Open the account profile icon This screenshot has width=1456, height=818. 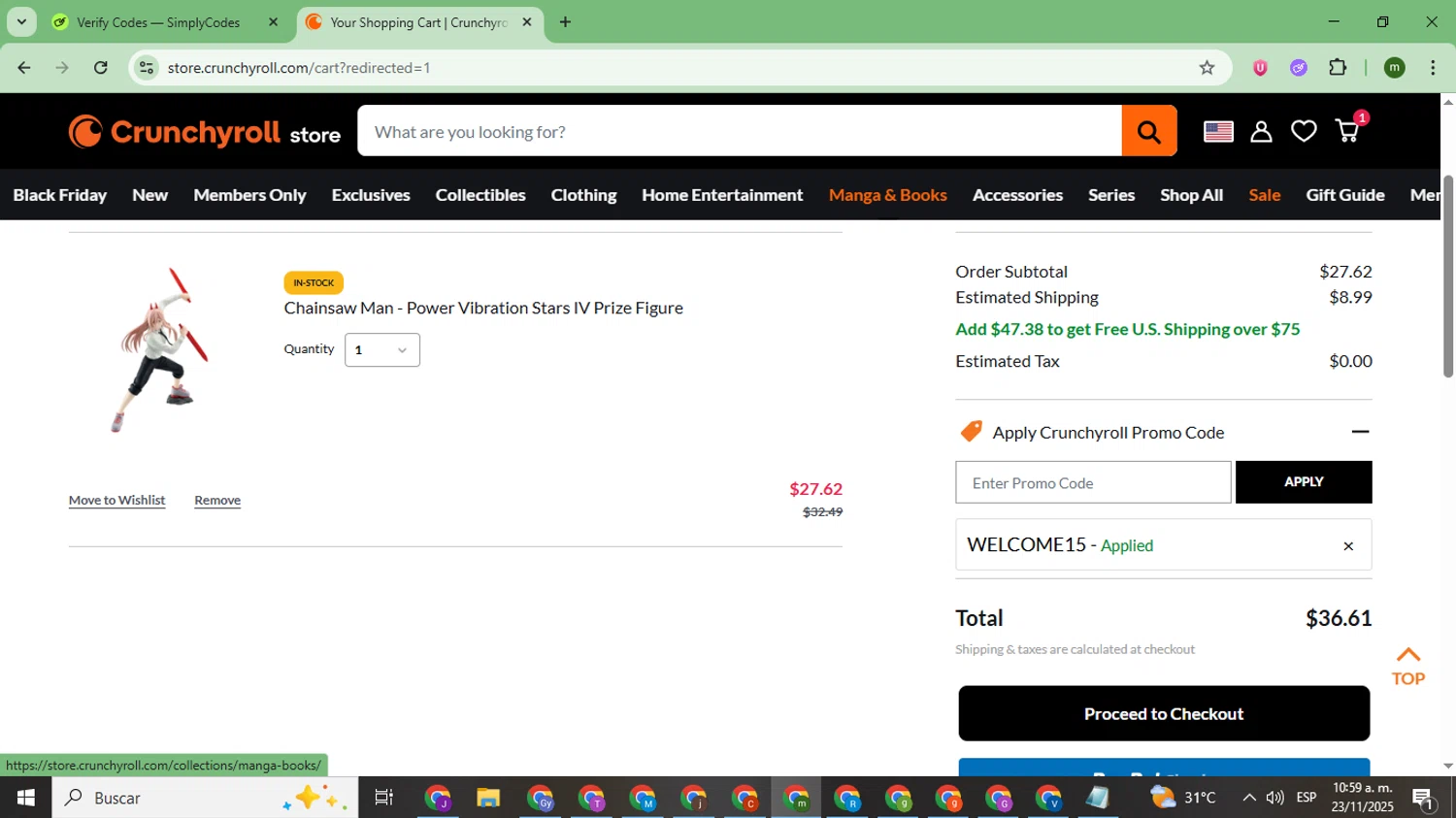[1261, 131]
